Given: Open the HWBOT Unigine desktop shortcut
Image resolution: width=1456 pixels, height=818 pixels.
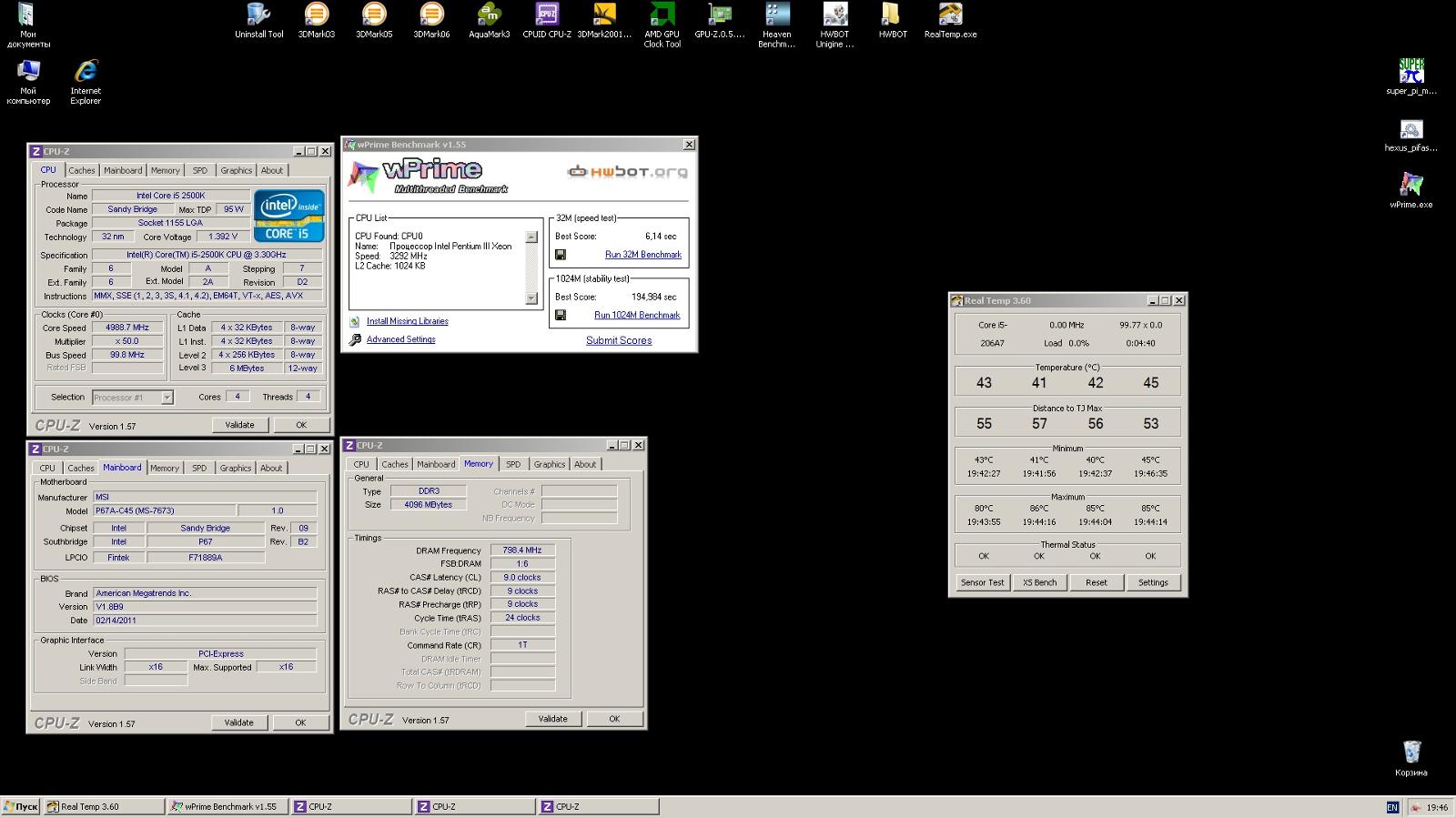Looking at the screenshot, I should (834, 25).
